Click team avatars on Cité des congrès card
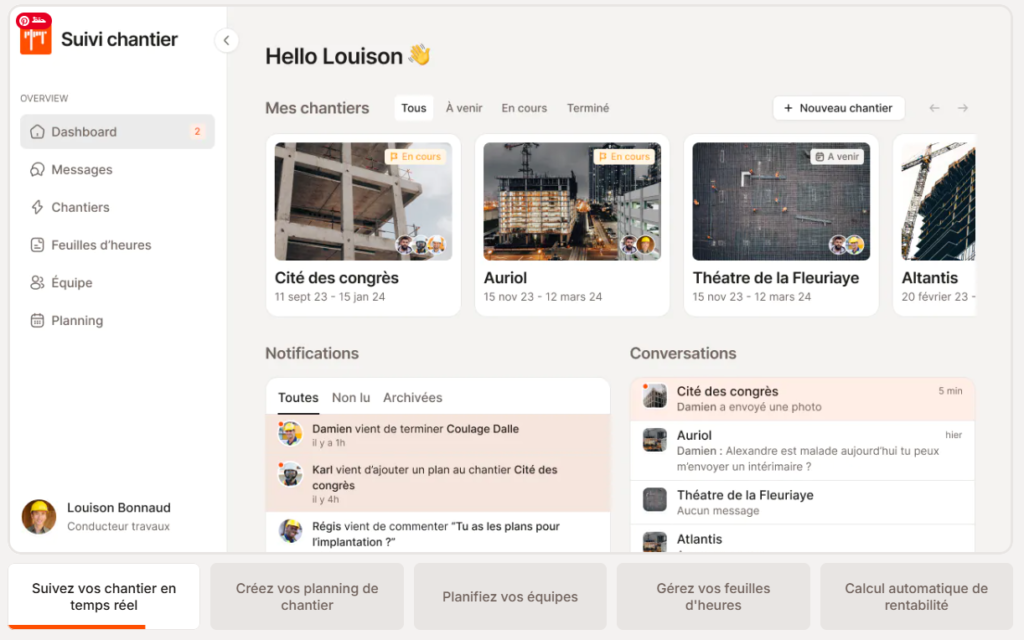1024x640 pixels. click(421, 245)
